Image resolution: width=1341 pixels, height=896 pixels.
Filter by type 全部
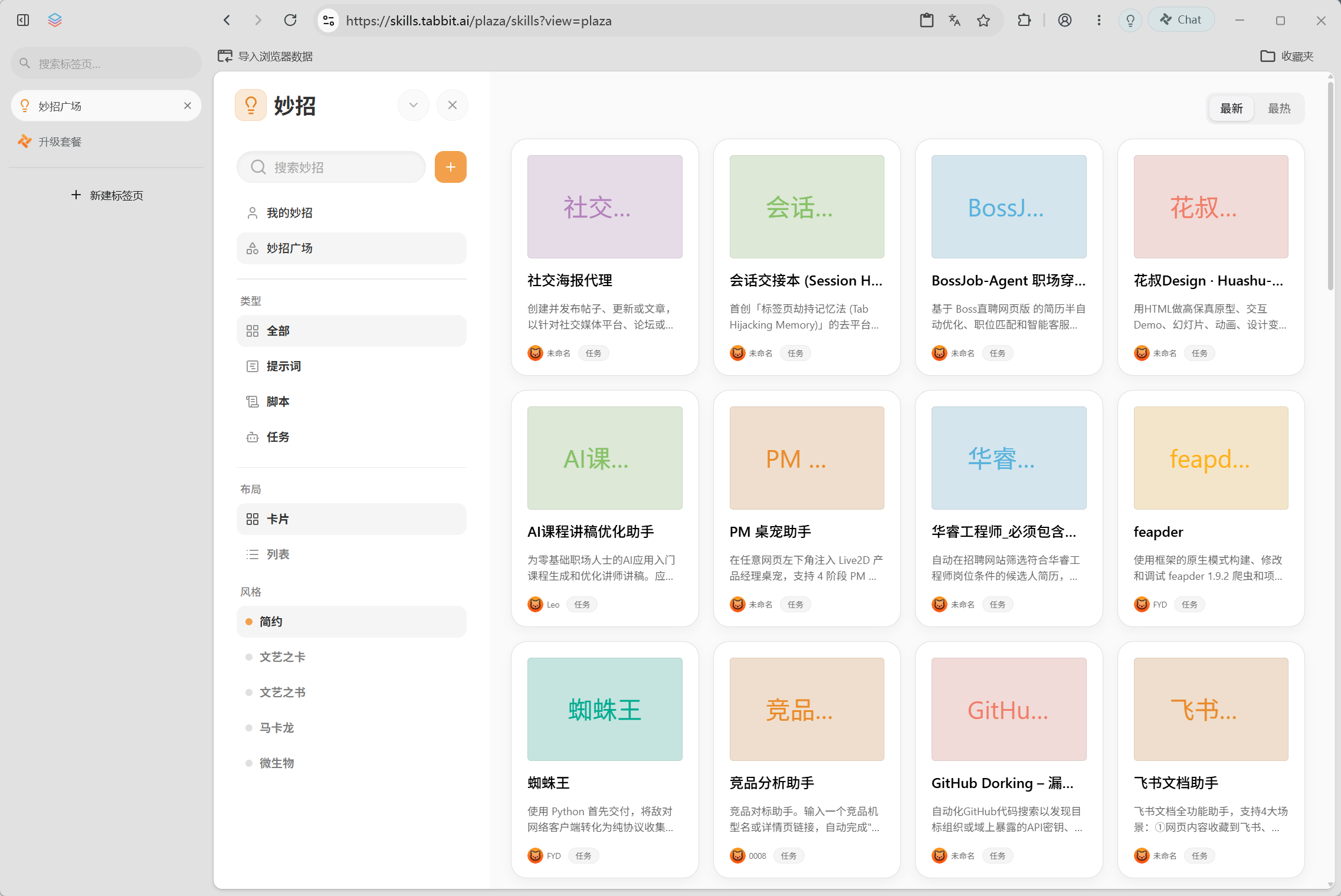point(352,331)
